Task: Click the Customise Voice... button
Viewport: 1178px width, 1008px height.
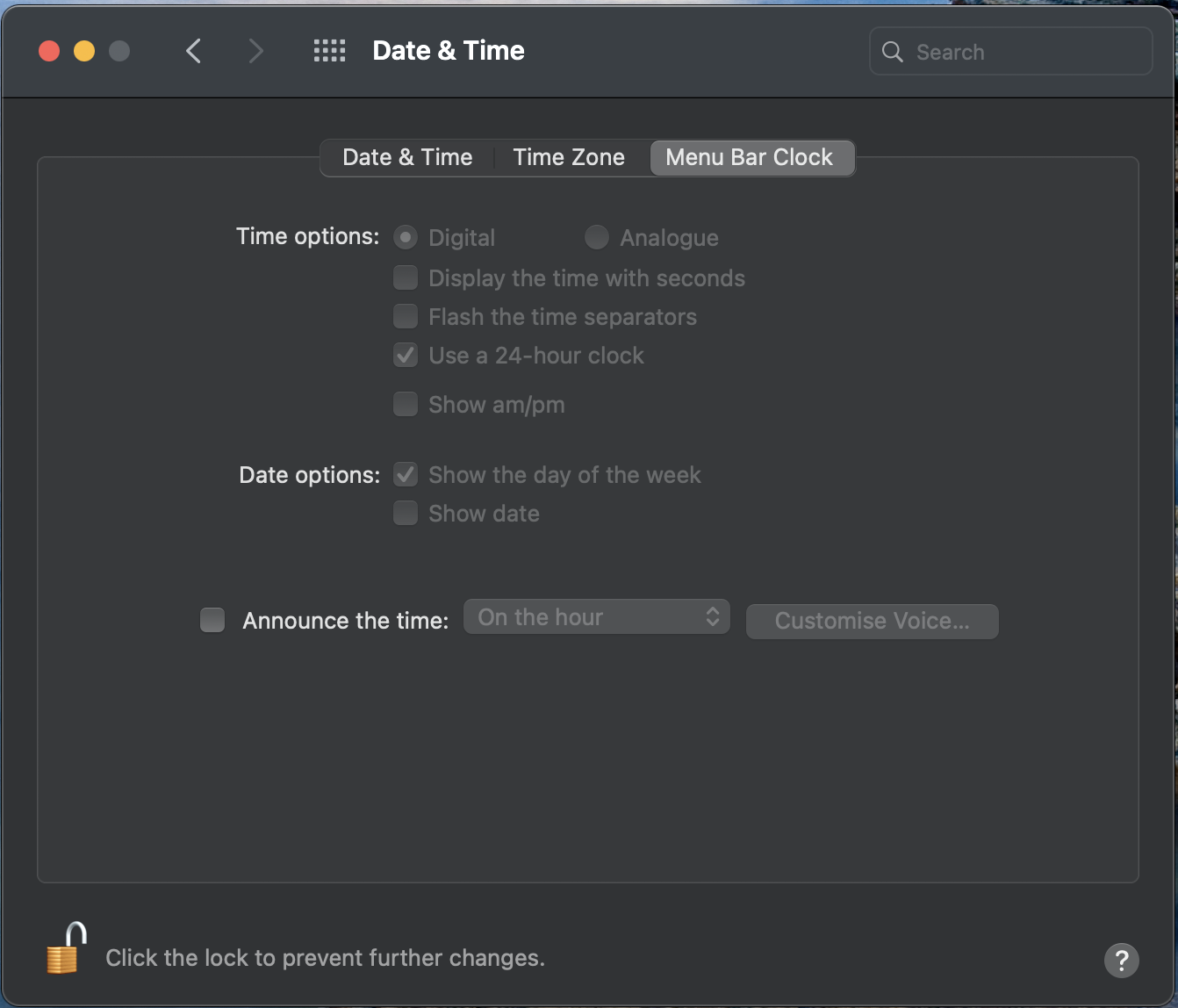Action: pos(872,621)
